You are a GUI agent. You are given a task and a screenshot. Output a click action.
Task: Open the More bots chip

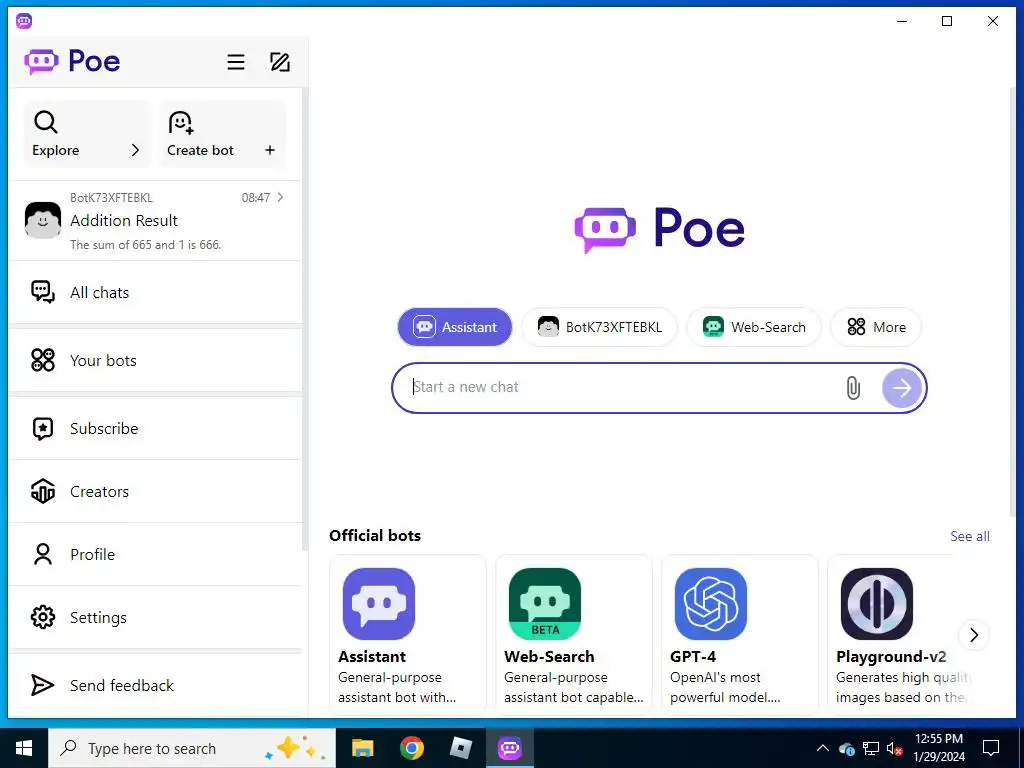click(x=876, y=327)
